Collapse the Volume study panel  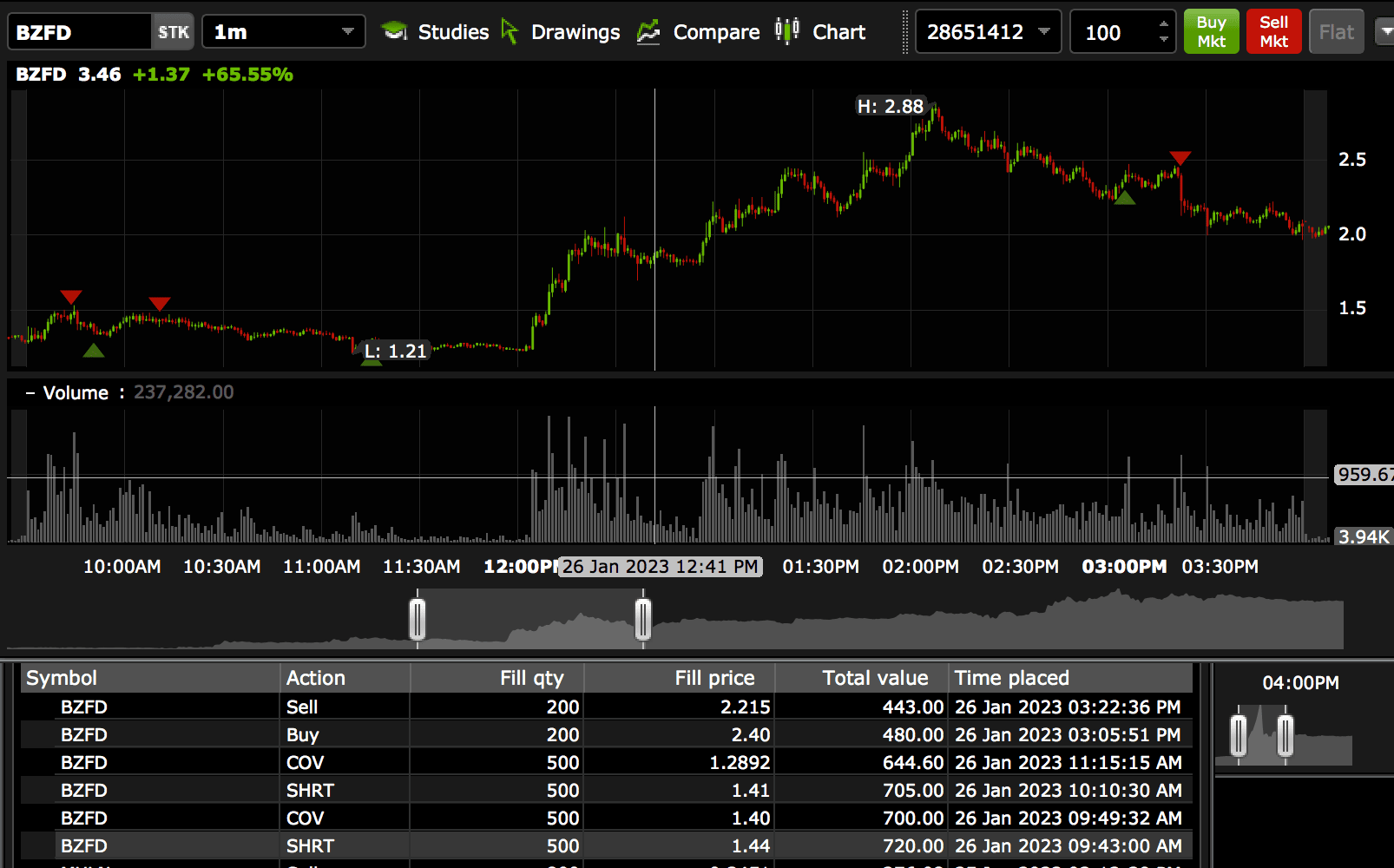(x=30, y=393)
